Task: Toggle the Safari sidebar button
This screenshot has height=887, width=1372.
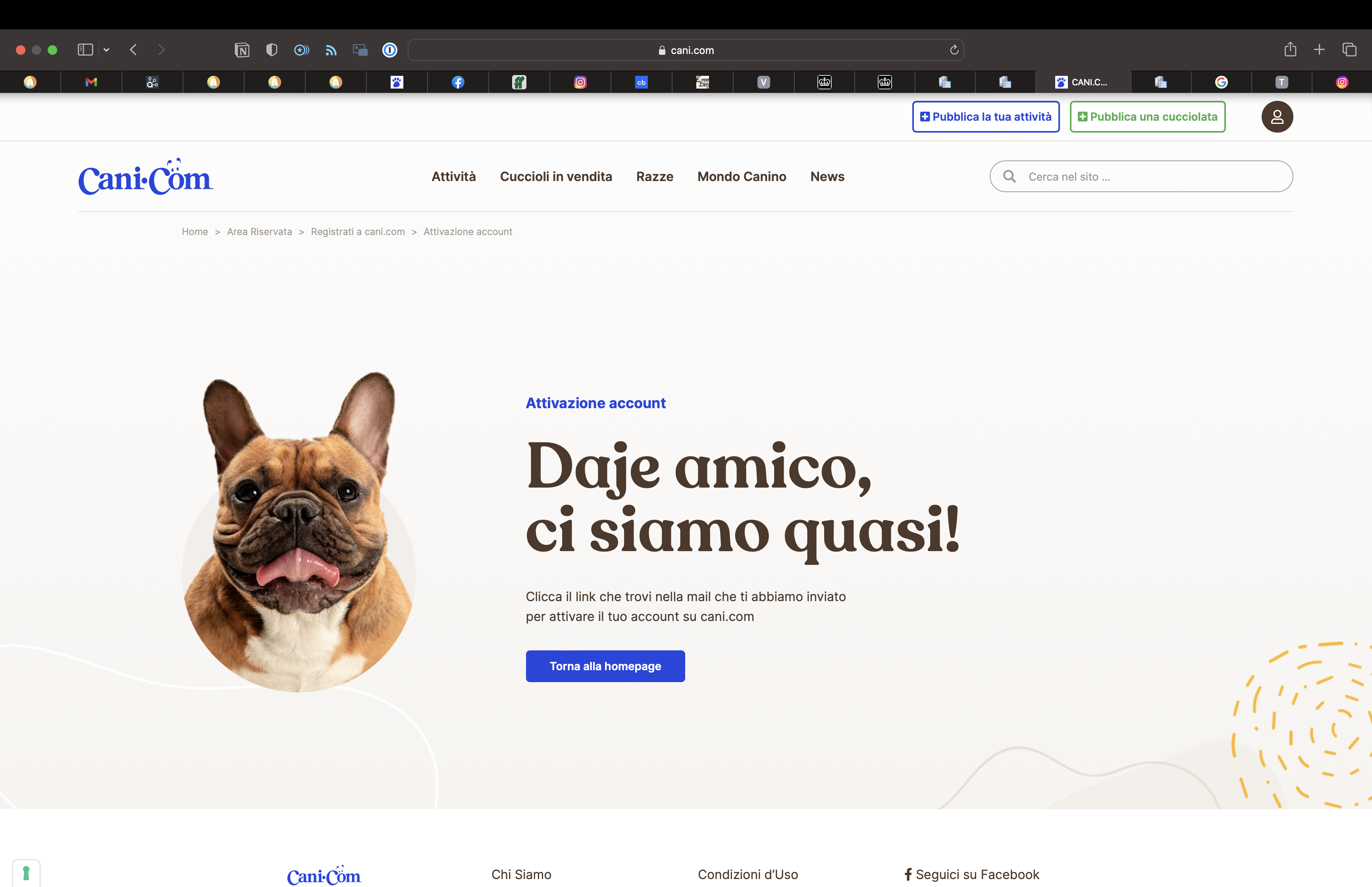Action: point(85,50)
